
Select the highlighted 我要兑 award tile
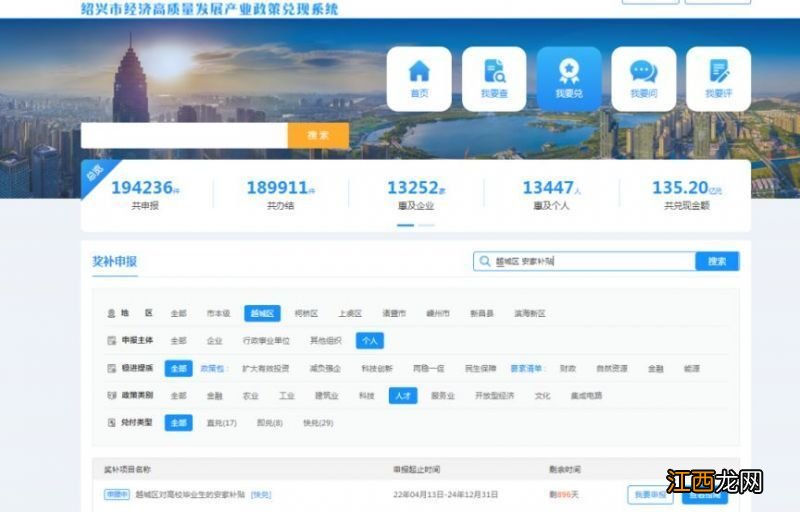pos(569,79)
